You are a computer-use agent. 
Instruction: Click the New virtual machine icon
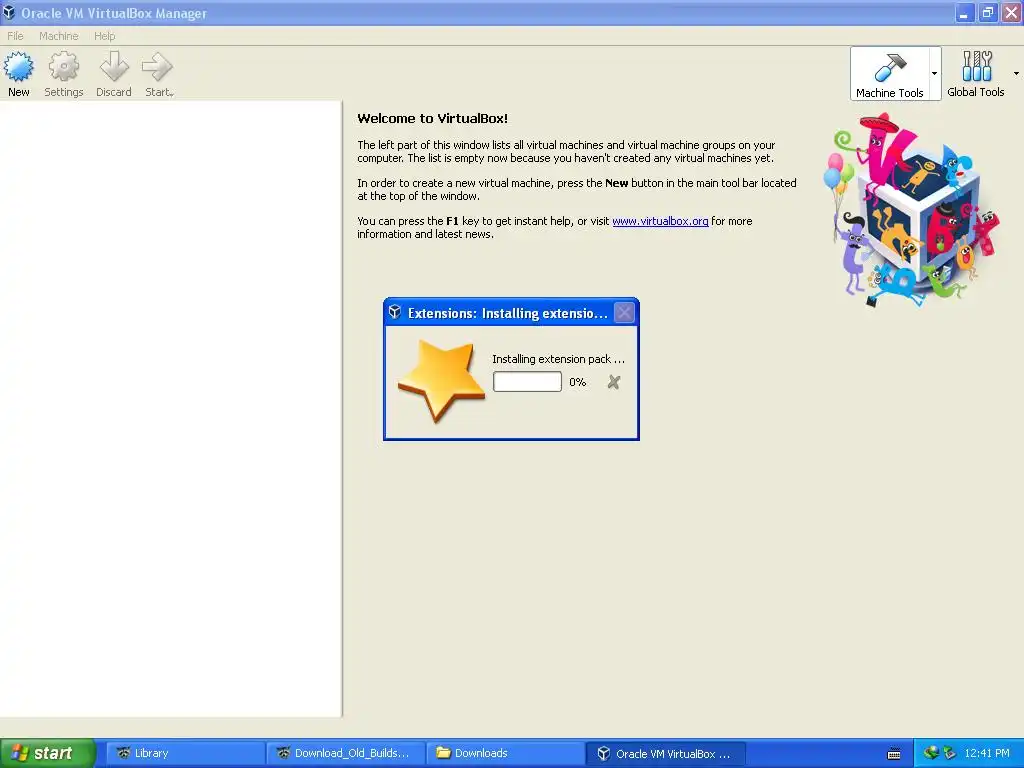point(18,67)
